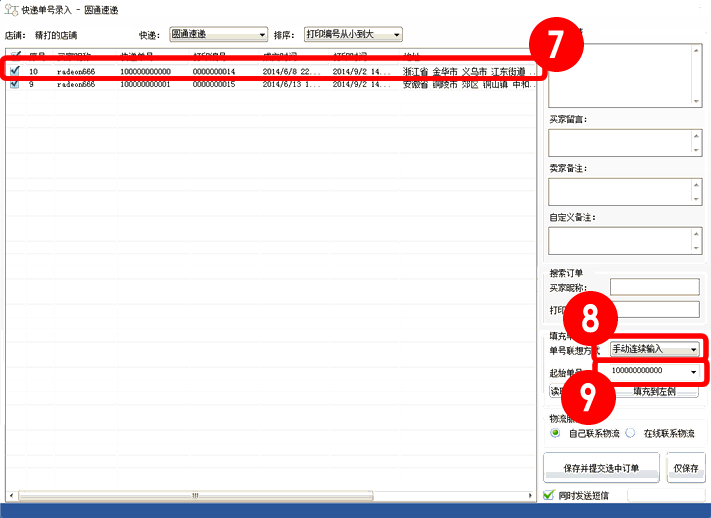Click the 买家昵称 search input field
This screenshot has height=518, width=711.
(654, 288)
